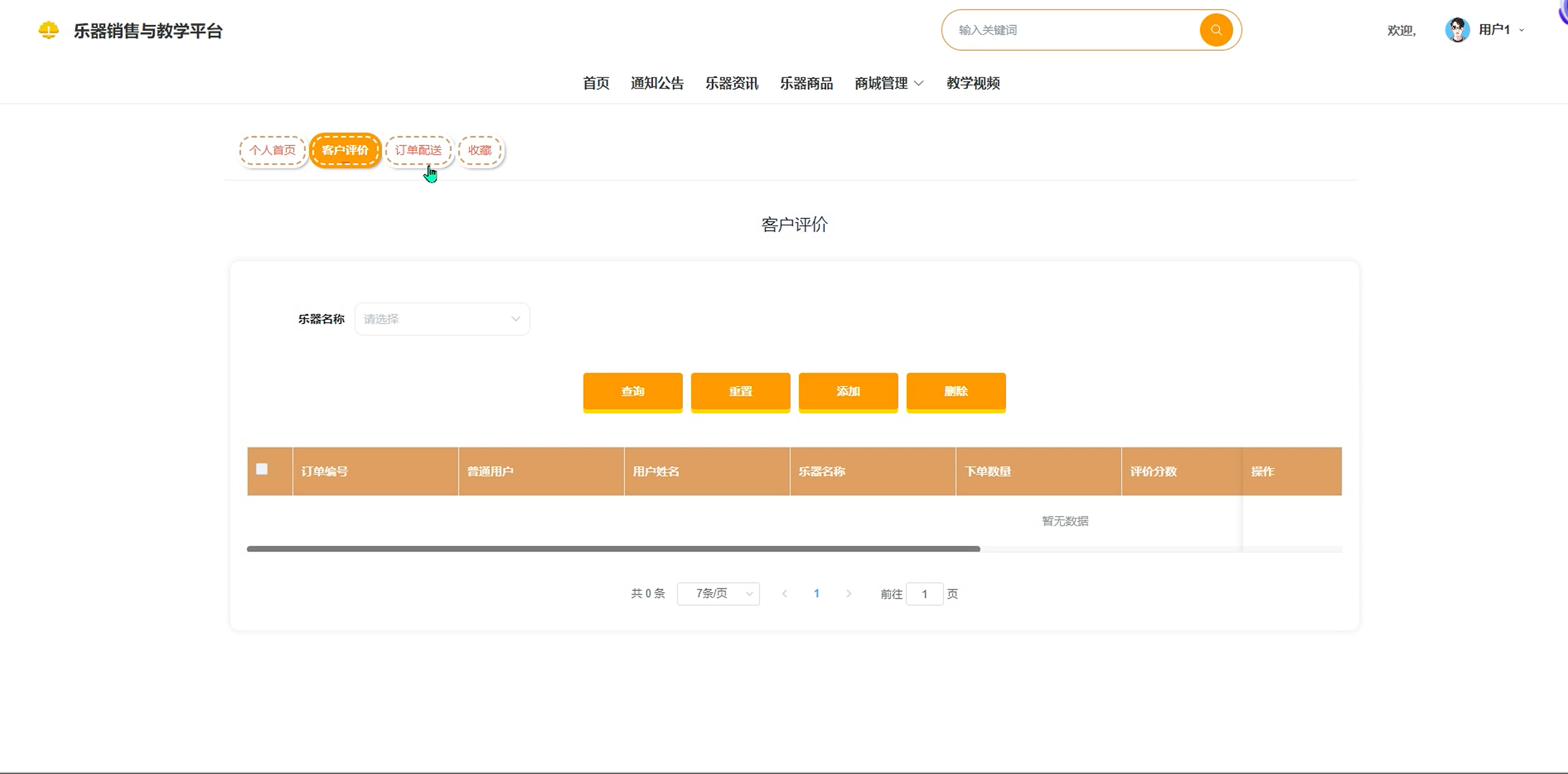Expand the 用户1 account dropdown arrow
Viewport: 1568px width, 774px height.
click(x=1522, y=30)
